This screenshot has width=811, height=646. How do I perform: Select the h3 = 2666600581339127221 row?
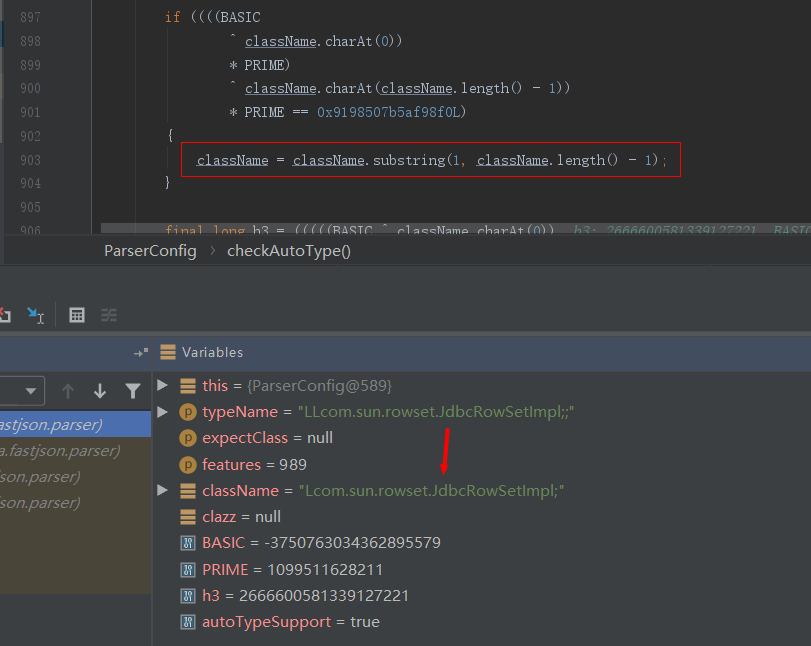coord(482,596)
